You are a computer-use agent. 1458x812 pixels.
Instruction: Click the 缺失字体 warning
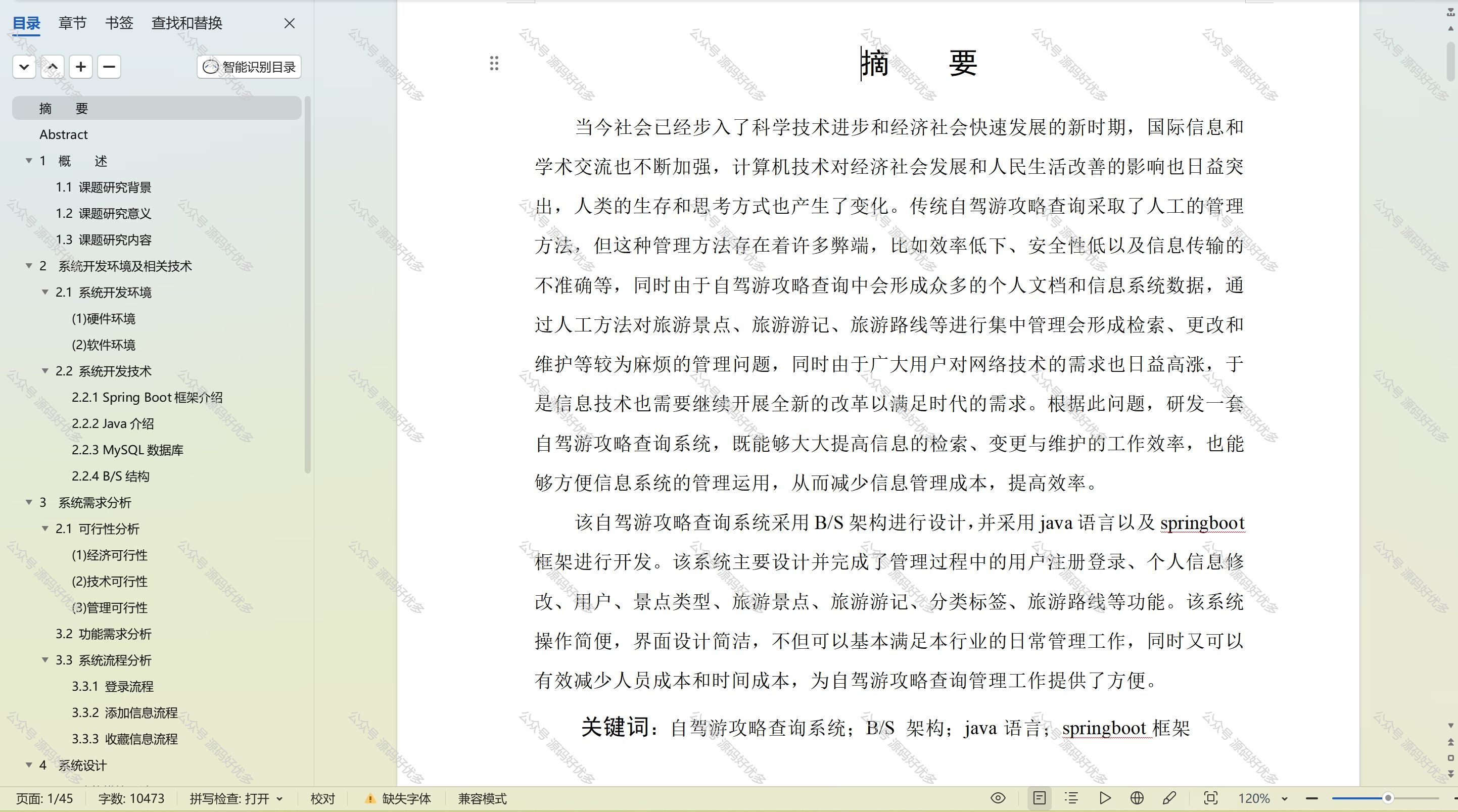point(398,798)
